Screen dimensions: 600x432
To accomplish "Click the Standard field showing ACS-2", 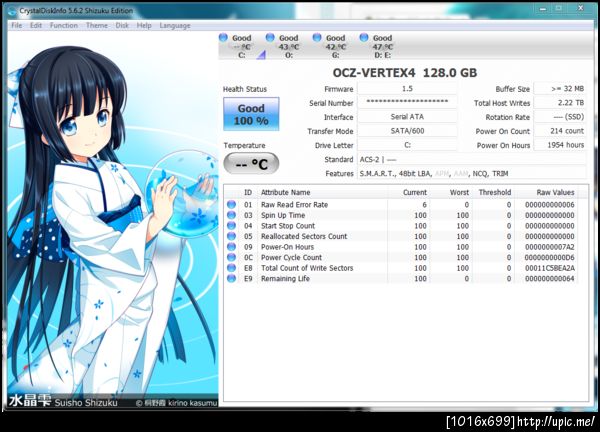I will (x=471, y=159).
